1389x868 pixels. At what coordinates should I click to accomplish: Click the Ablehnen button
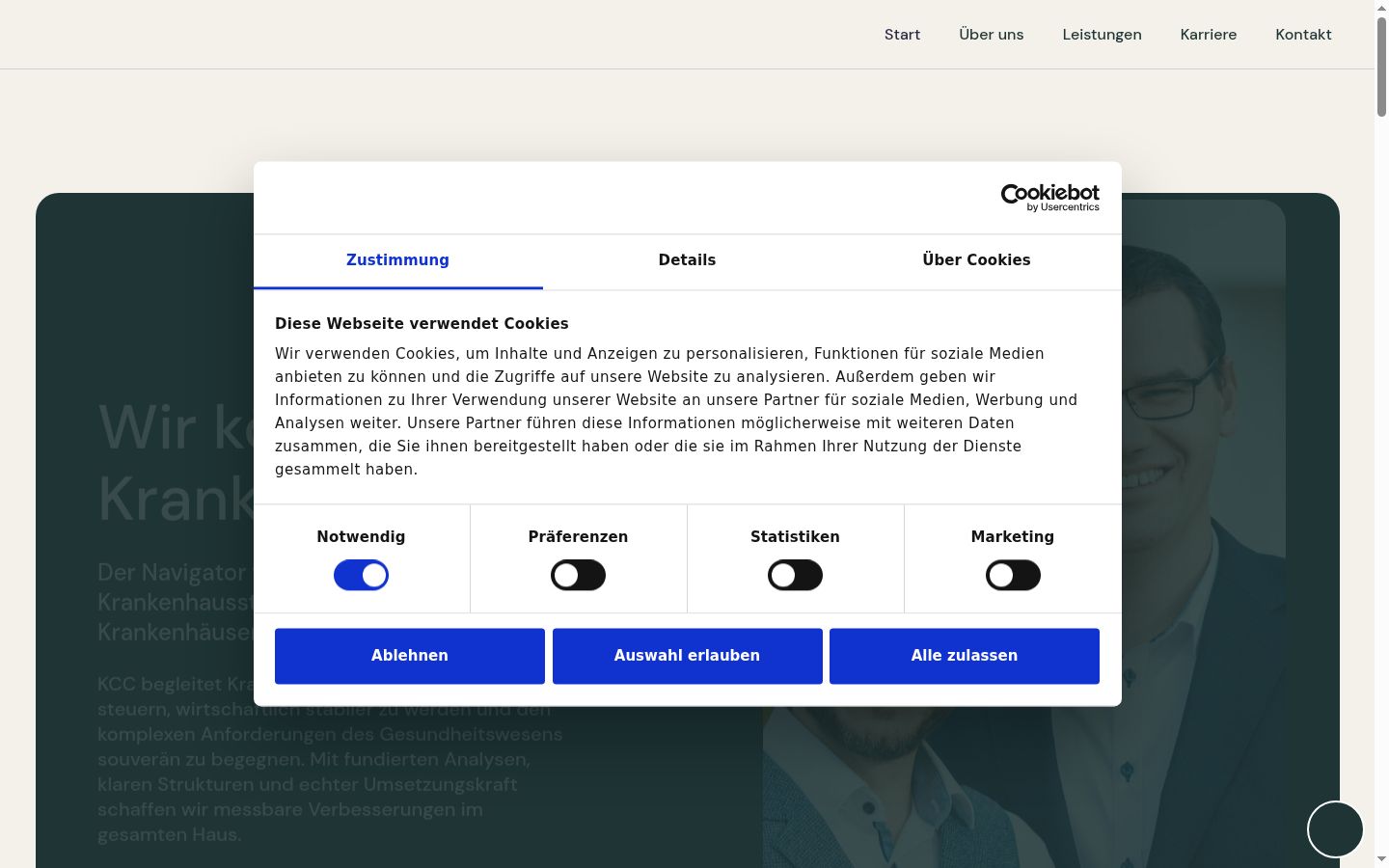(410, 656)
